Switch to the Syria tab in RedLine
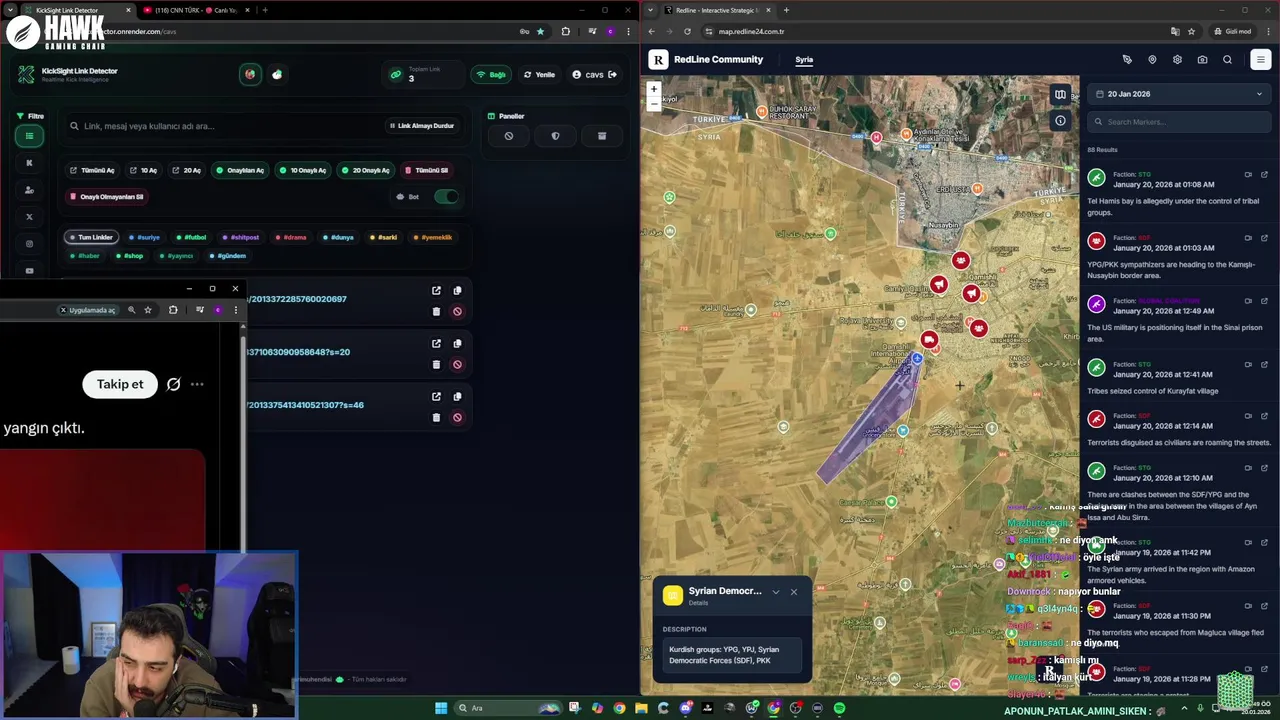The width and height of the screenshot is (1280, 720). click(804, 60)
